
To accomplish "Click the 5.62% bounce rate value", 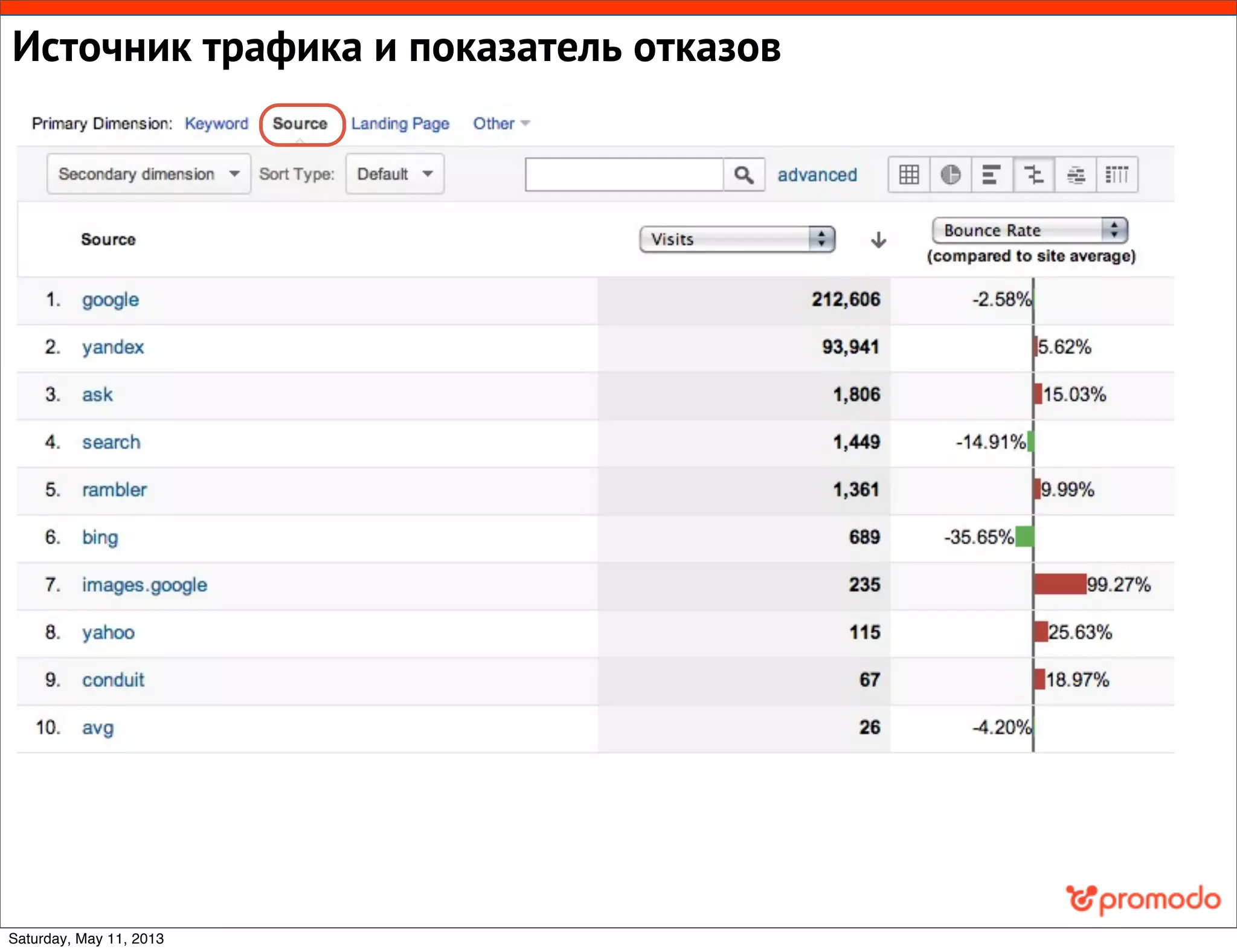I will tap(1064, 347).
